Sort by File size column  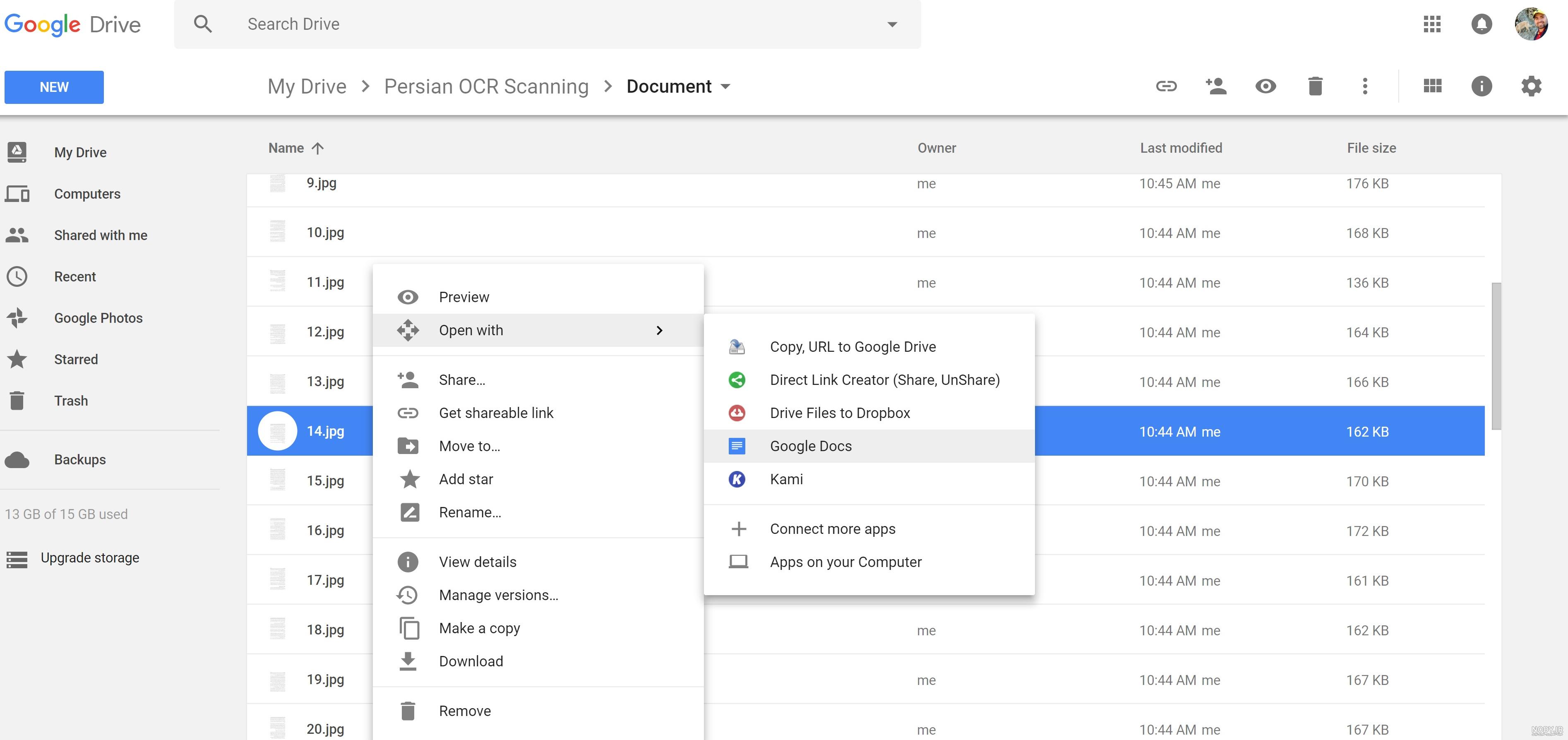point(1371,148)
